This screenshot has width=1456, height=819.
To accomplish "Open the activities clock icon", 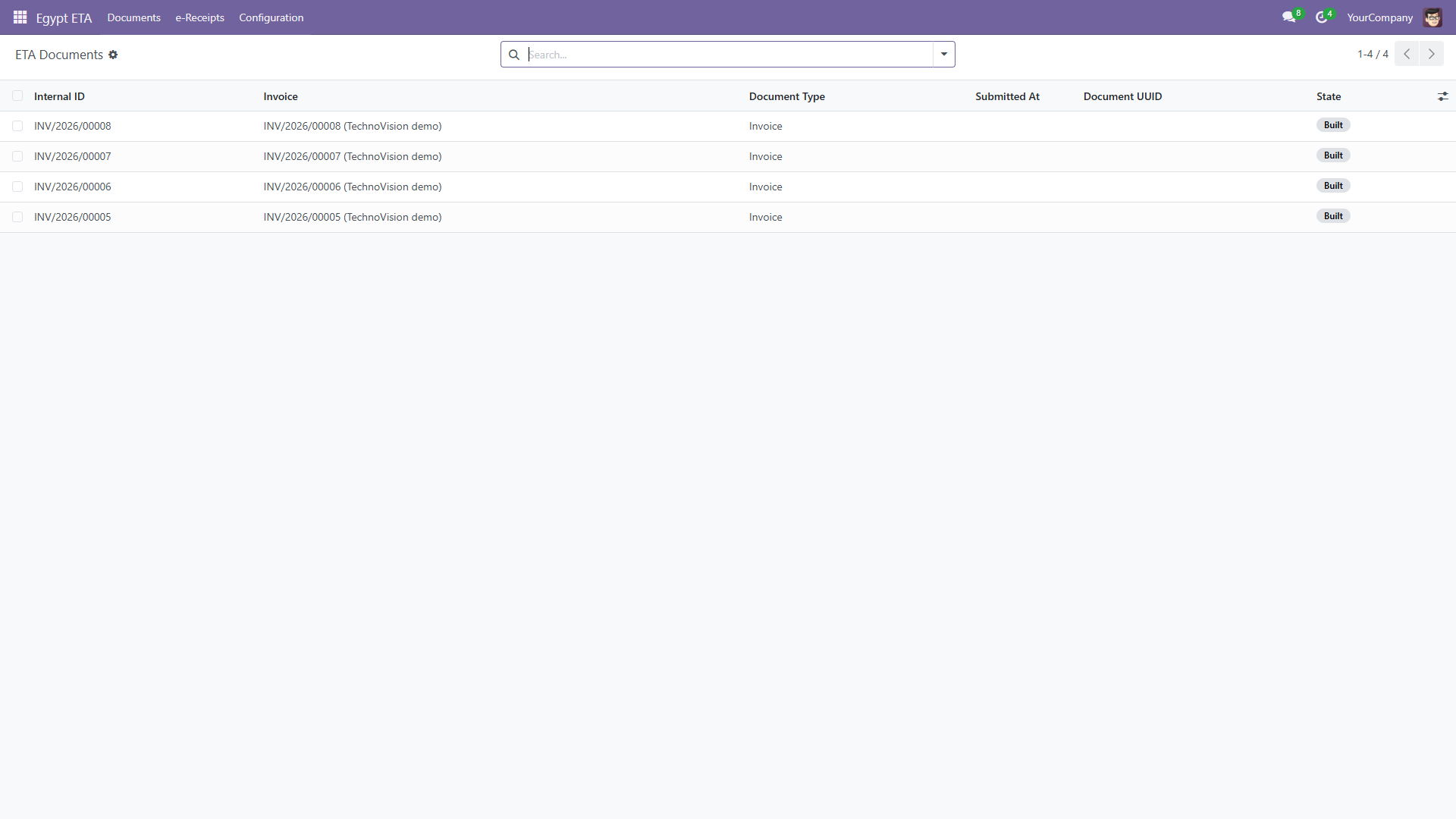I will [x=1321, y=17].
